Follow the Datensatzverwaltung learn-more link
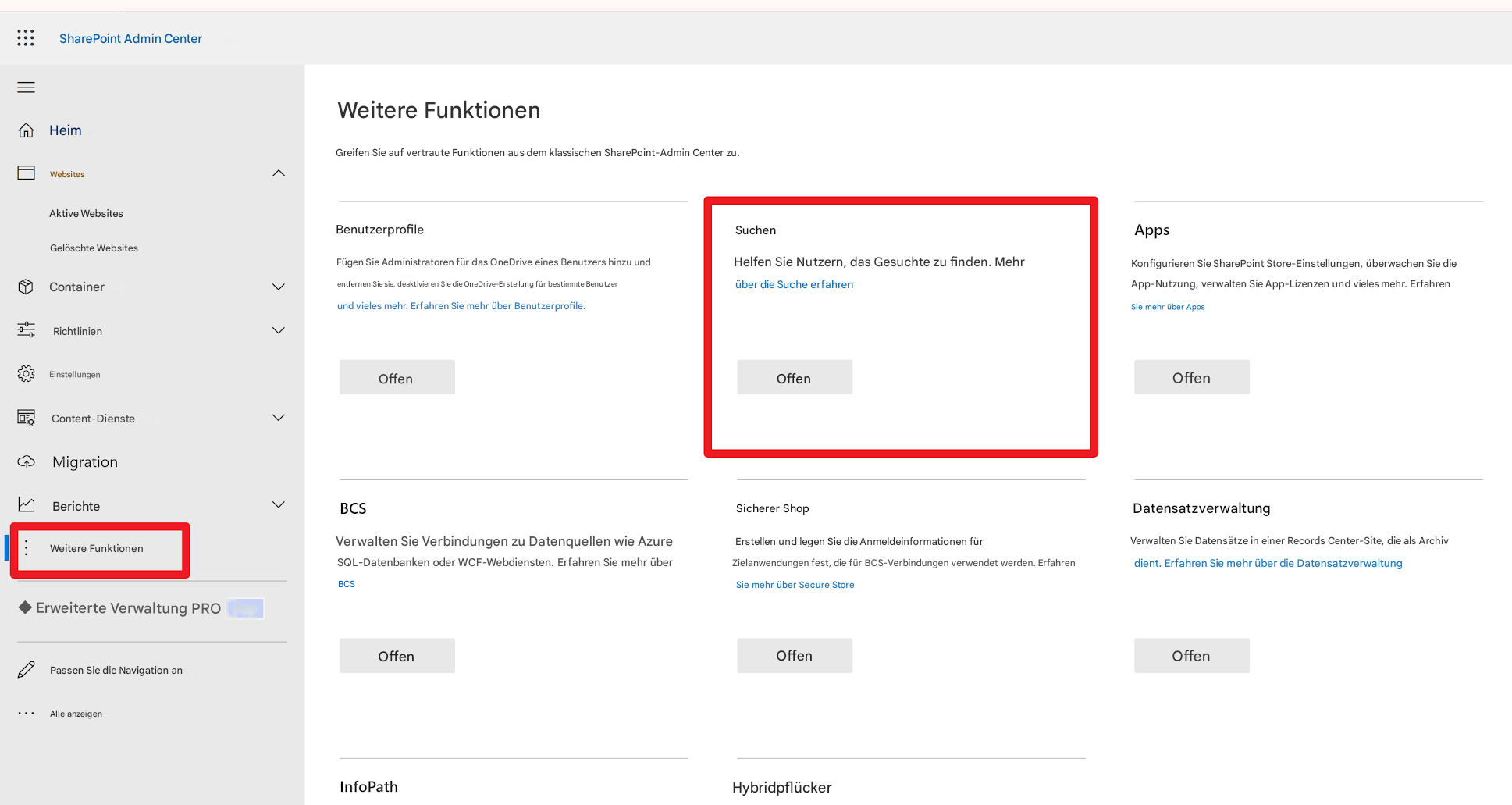 (x=1268, y=563)
